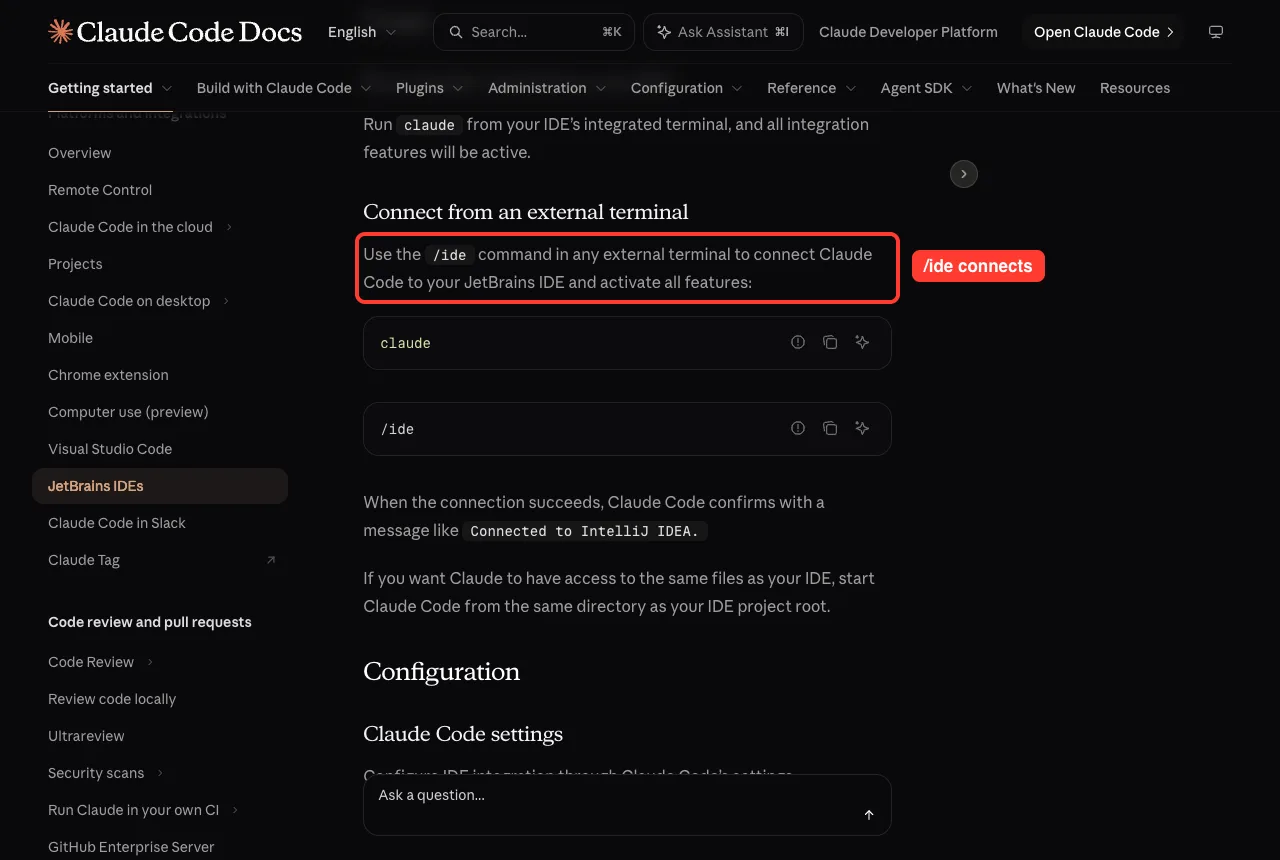The width and height of the screenshot is (1280, 860).
Task: Click the magnifier icon in the search box
Action: click(456, 32)
